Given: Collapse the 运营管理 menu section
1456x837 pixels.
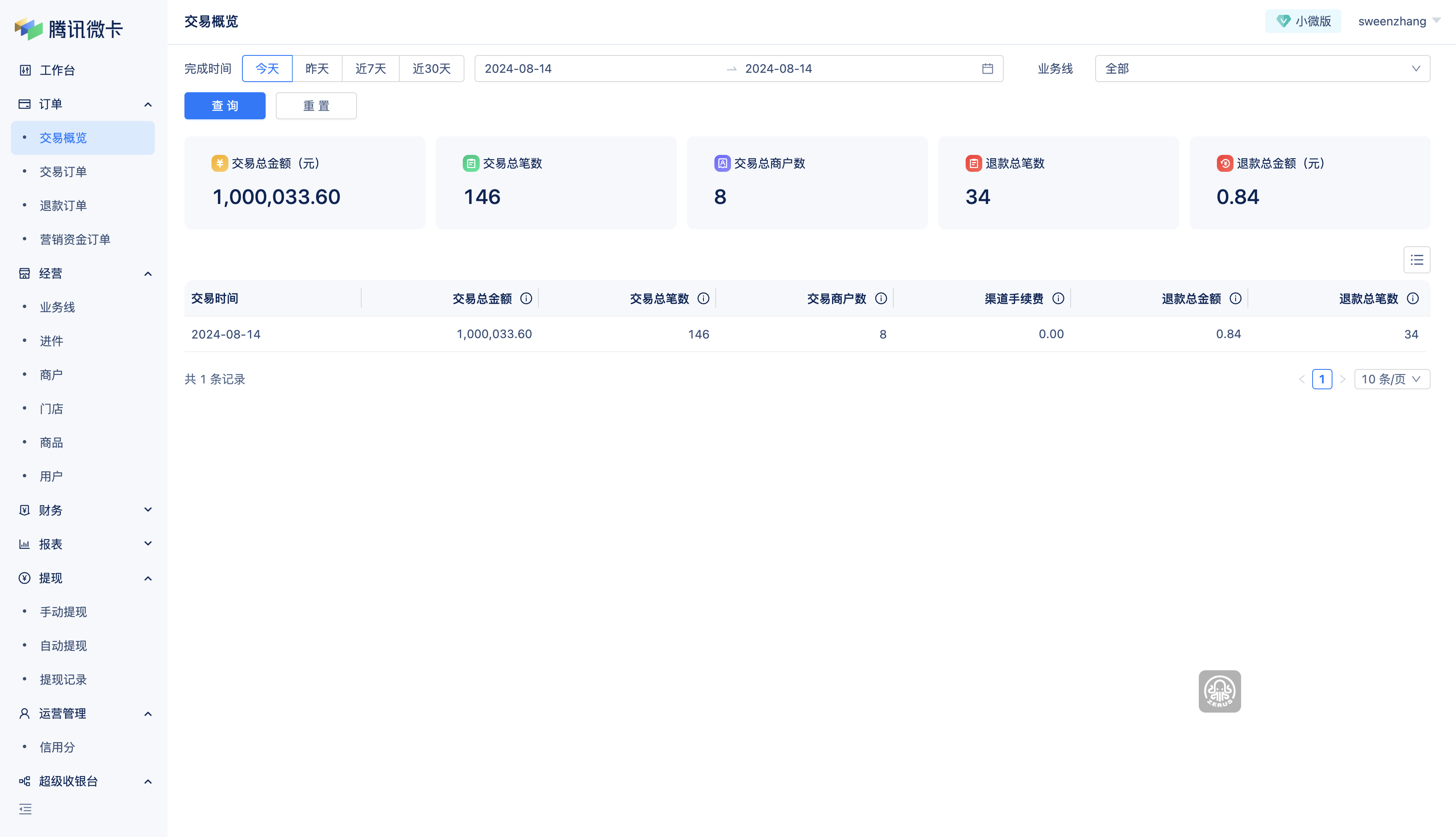Looking at the screenshot, I should 148,713.
